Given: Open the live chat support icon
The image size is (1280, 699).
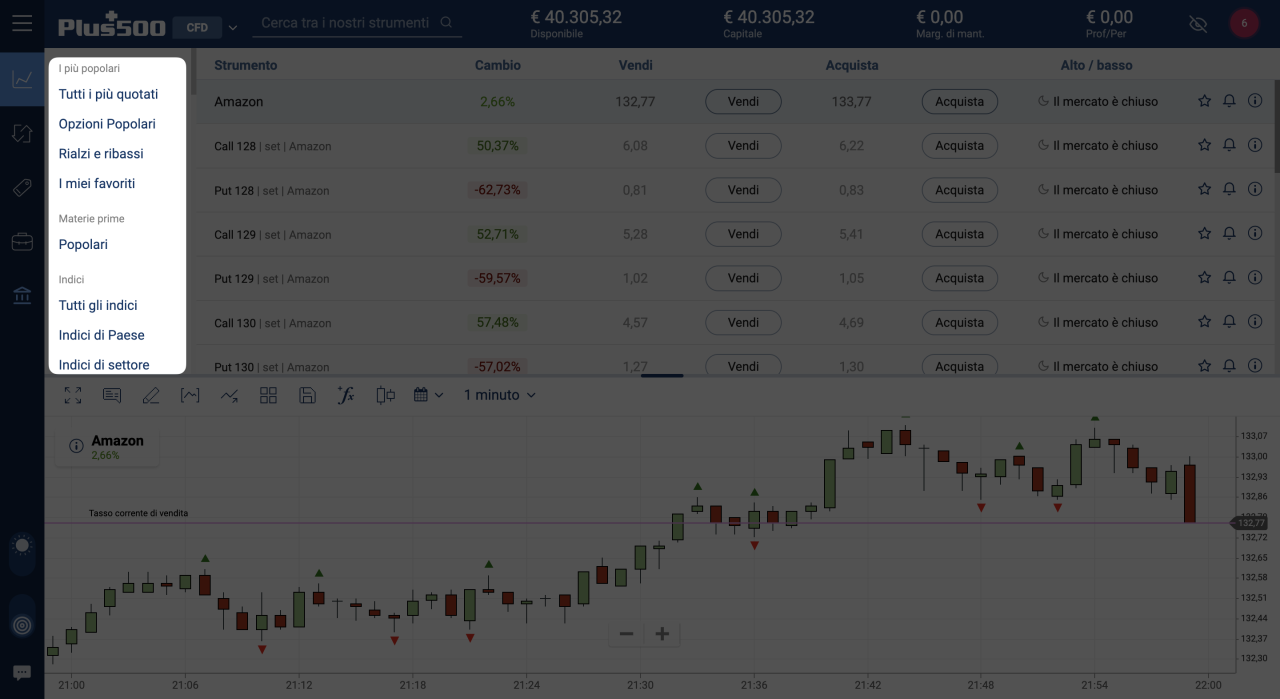Looking at the screenshot, I should [x=22, y=673].
